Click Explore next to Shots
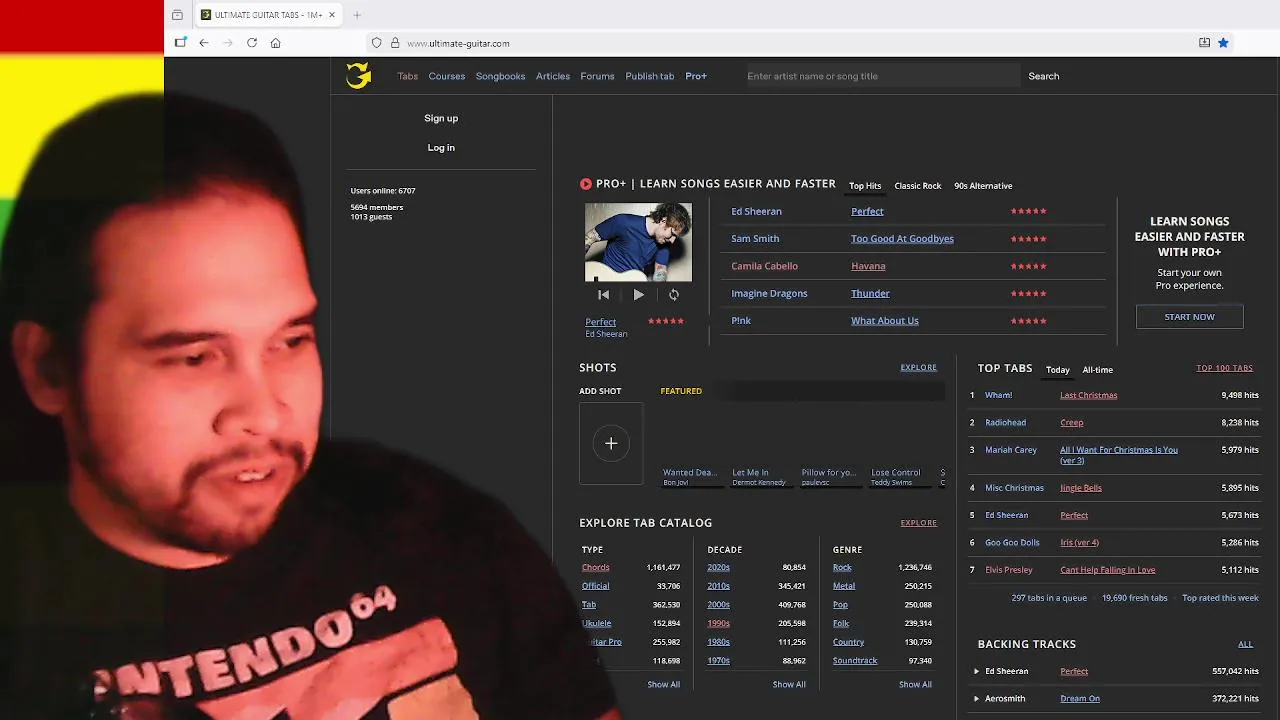Viewport: 1280px width, 720px height. tap(919, 368)
